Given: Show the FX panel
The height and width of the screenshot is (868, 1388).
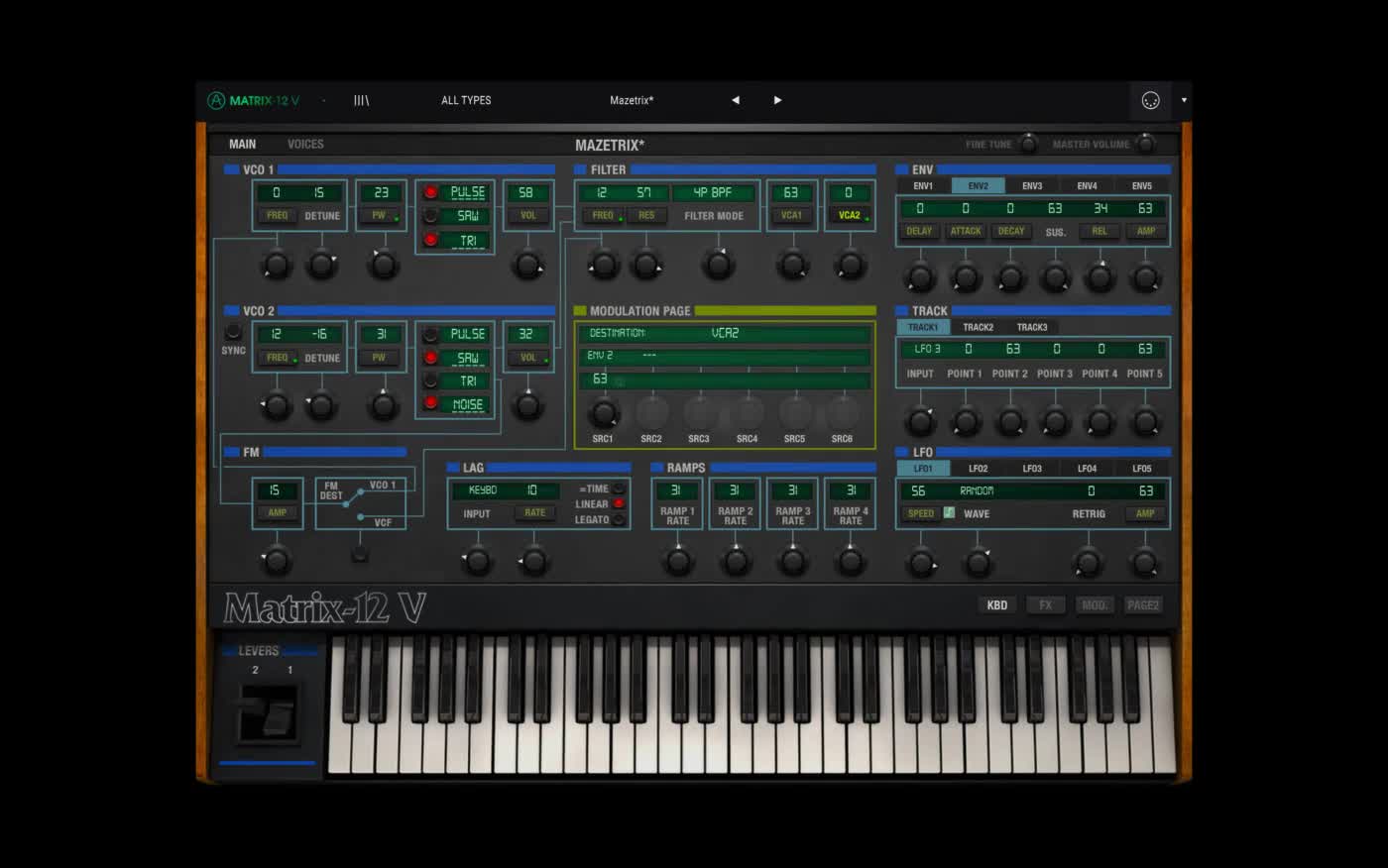Looking at the screenshot, I should click(1046, 605).
